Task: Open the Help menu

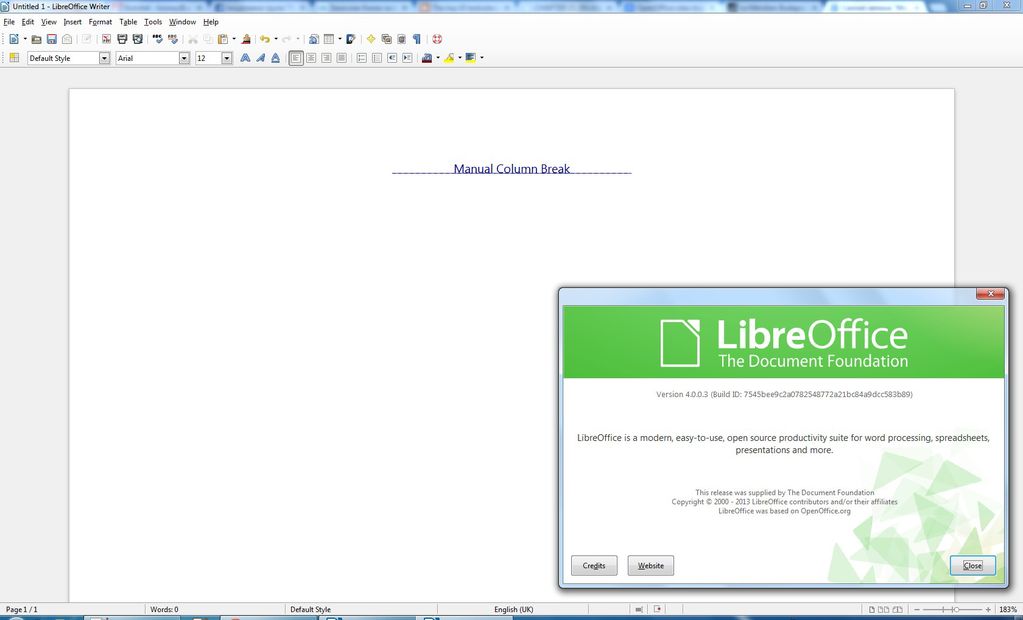Action: tap(211, 22)
